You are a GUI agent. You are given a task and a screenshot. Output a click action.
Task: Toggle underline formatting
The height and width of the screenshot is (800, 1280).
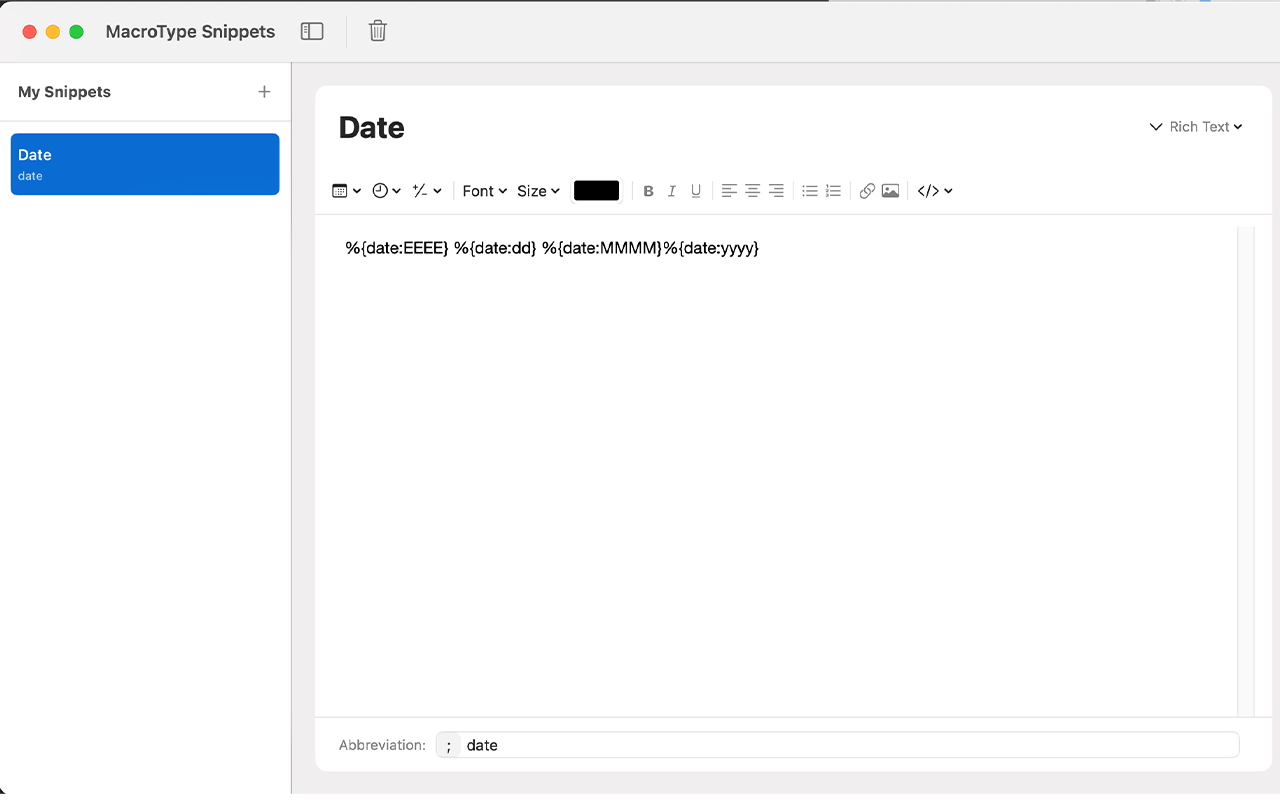coord(695,190)
